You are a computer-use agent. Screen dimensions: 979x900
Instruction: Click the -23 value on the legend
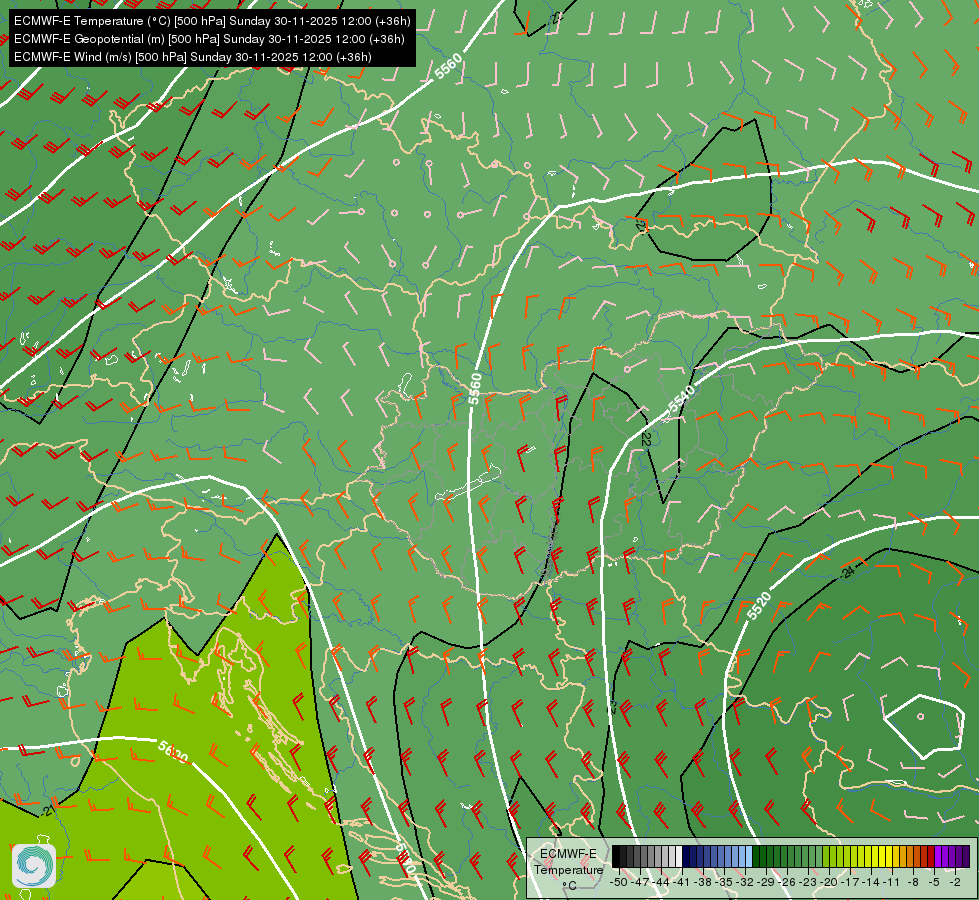[x=809, y=882]
